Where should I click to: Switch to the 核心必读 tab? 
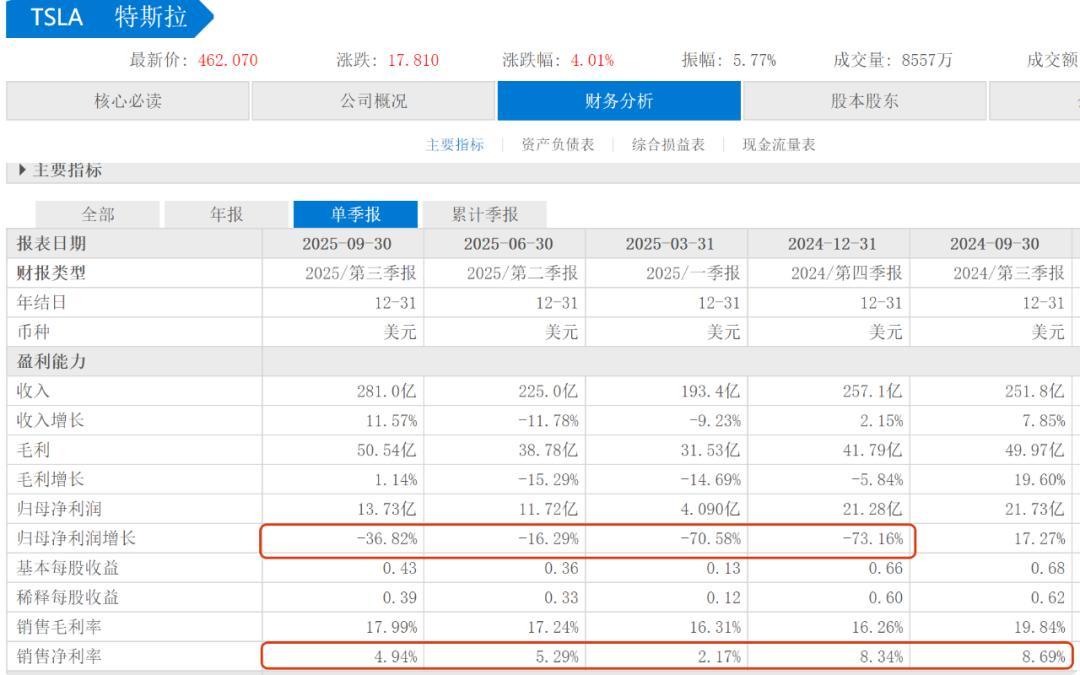click(131, 101)
